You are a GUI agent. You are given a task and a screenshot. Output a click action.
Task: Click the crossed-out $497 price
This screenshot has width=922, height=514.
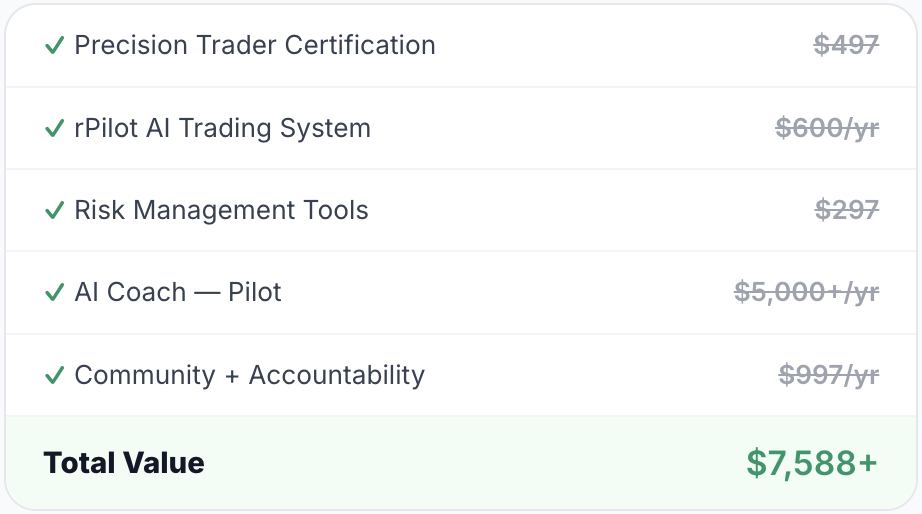click(x=846, y=45)
